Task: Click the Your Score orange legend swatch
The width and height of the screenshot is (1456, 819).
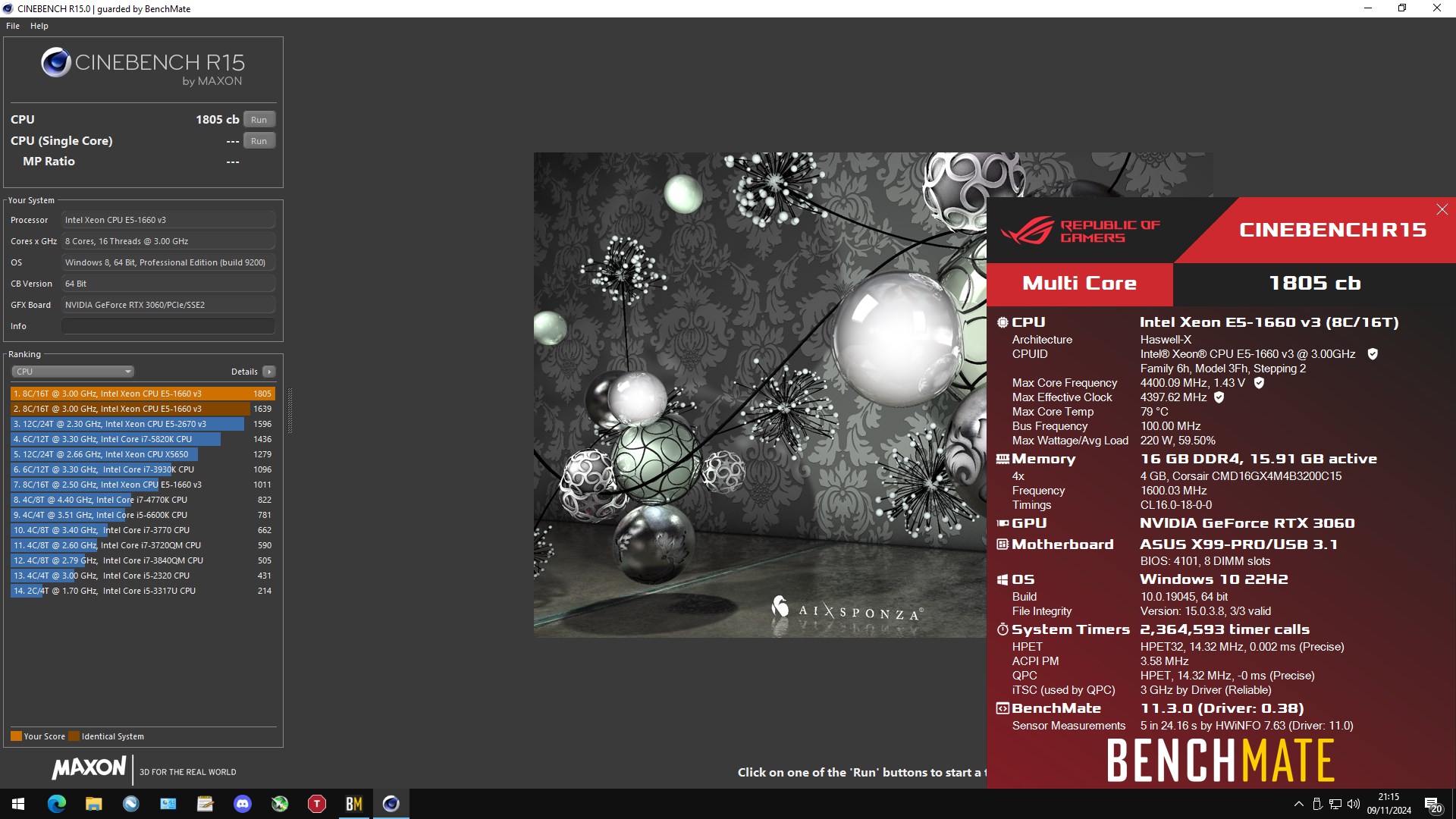Action: click(x=16, y=736)
